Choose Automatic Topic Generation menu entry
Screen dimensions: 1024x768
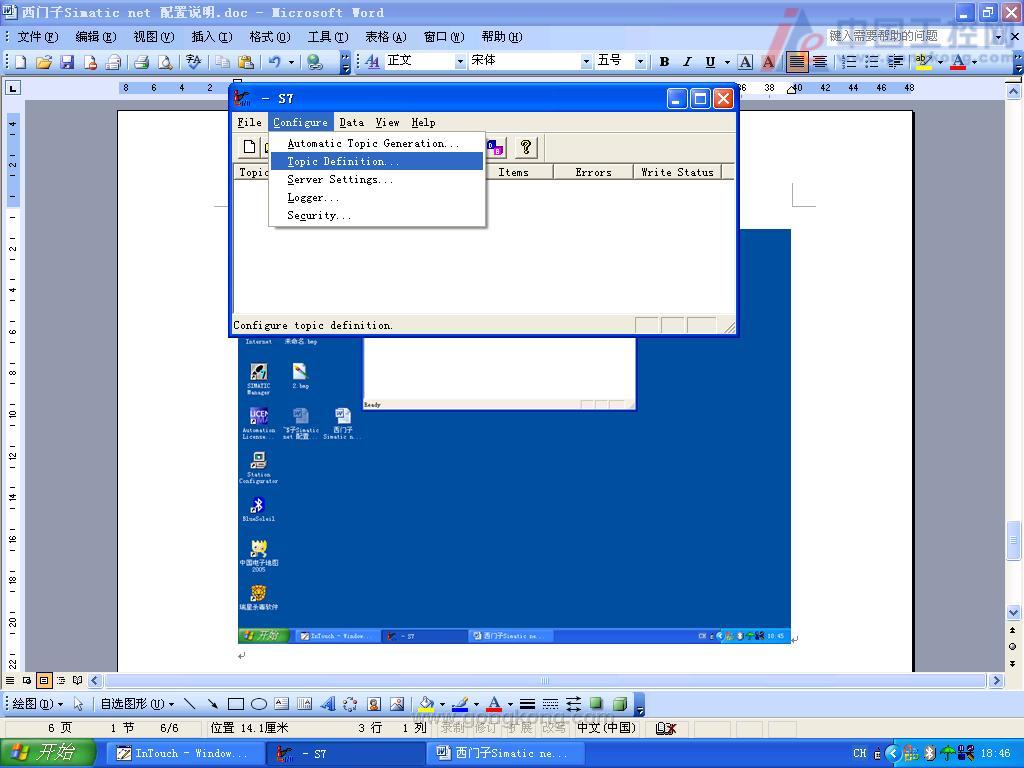(x=376, y=143)
